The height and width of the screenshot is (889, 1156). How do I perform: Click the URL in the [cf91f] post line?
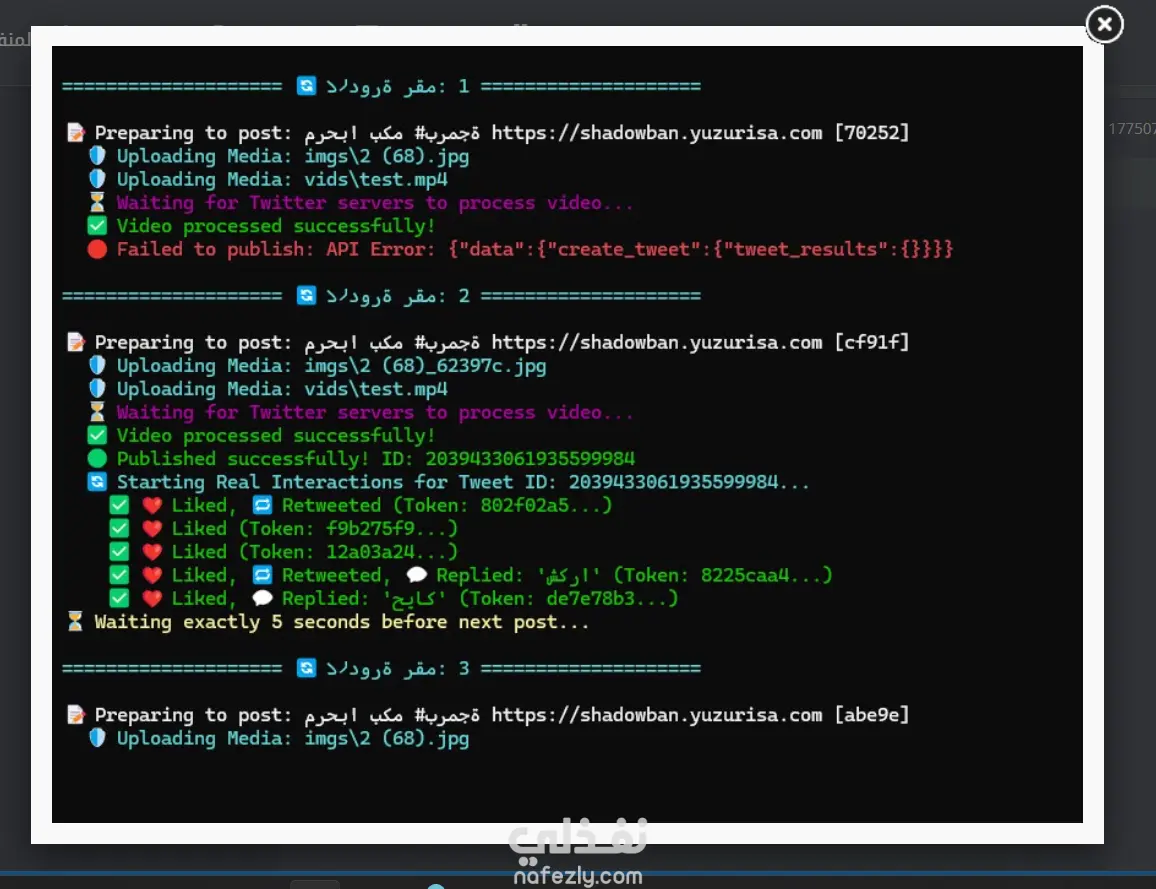pos(656,342)
